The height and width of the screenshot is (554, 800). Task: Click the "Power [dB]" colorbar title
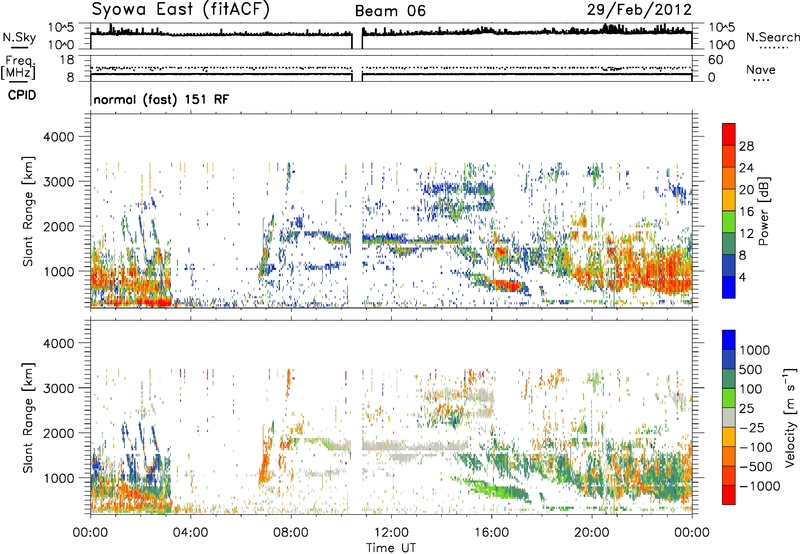763,211
